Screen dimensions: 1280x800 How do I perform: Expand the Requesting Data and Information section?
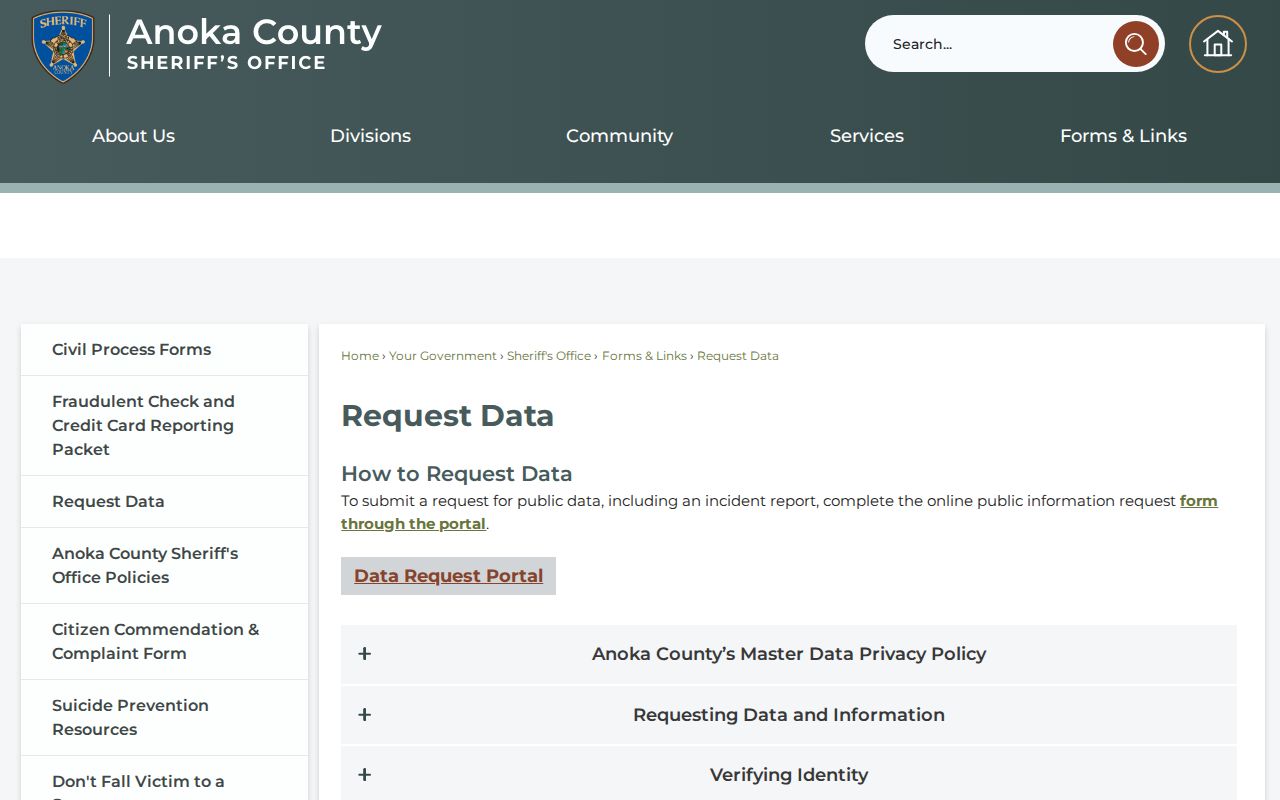(x=788, y=715)
